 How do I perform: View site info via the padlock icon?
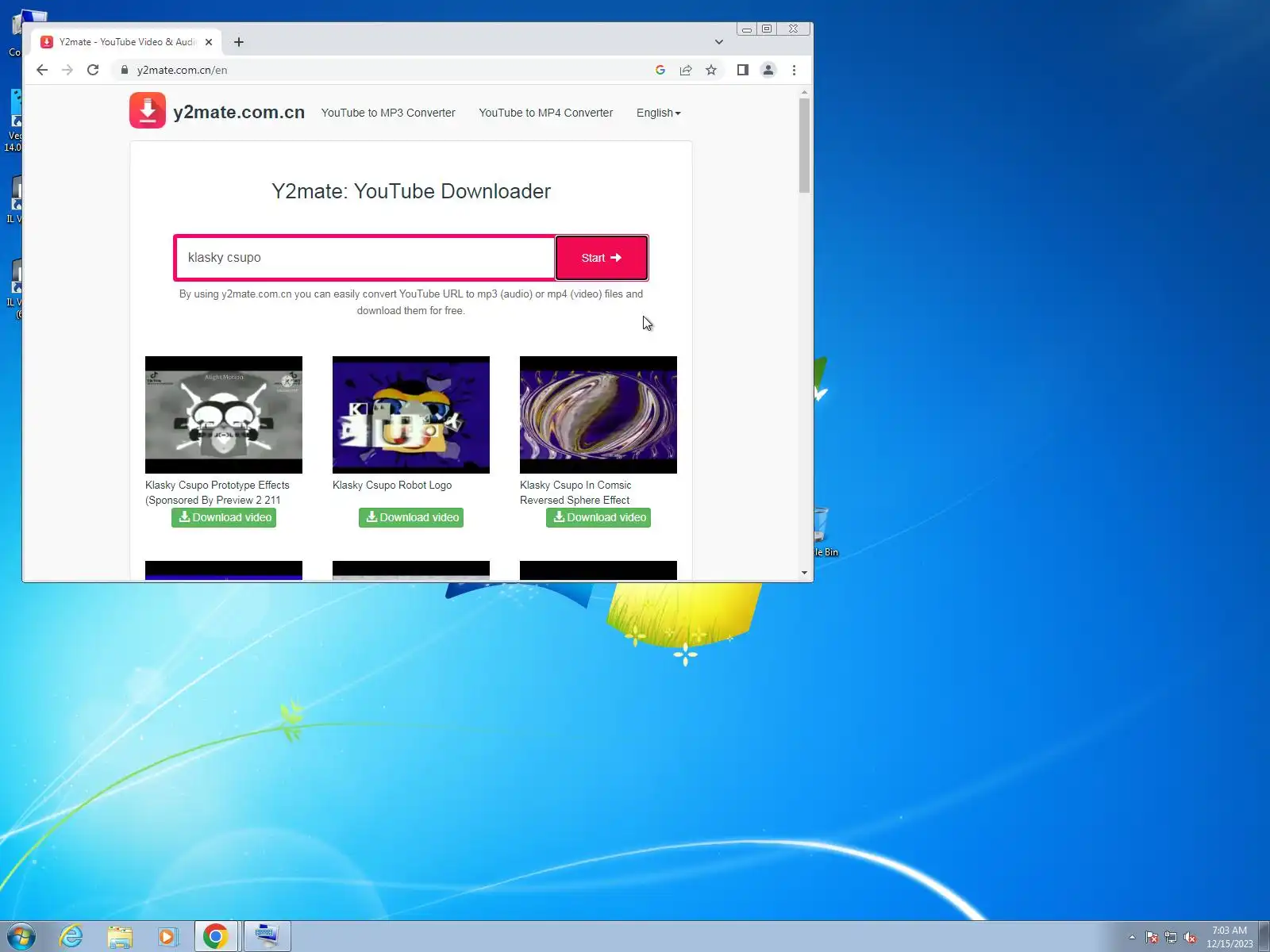coord(125,70)
